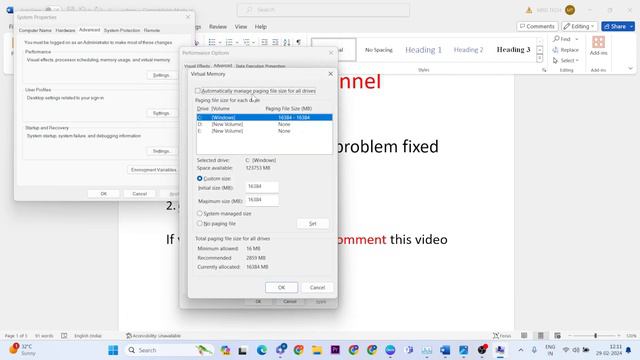This screenshot has width=640, height=360.
Task: Click OK in the Virtual Memory dialog
Action: (x=281, y=287)
